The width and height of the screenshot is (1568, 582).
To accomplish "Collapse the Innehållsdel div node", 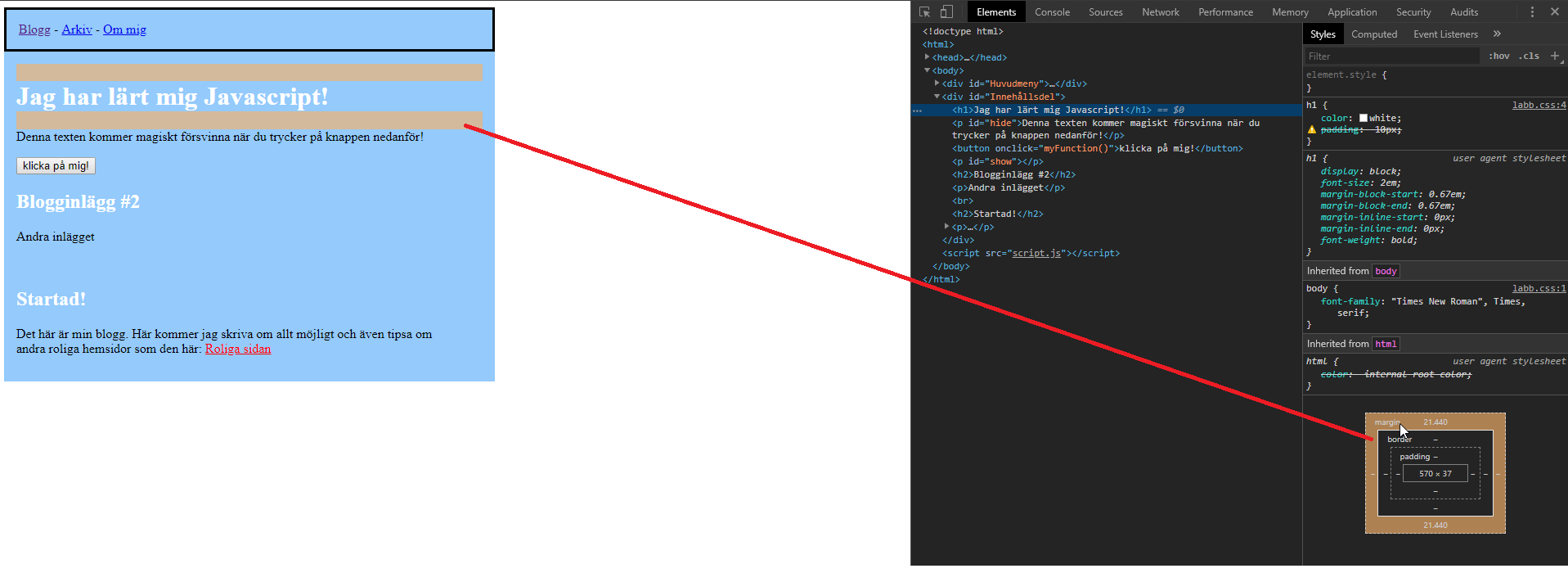I will [937, 97].
